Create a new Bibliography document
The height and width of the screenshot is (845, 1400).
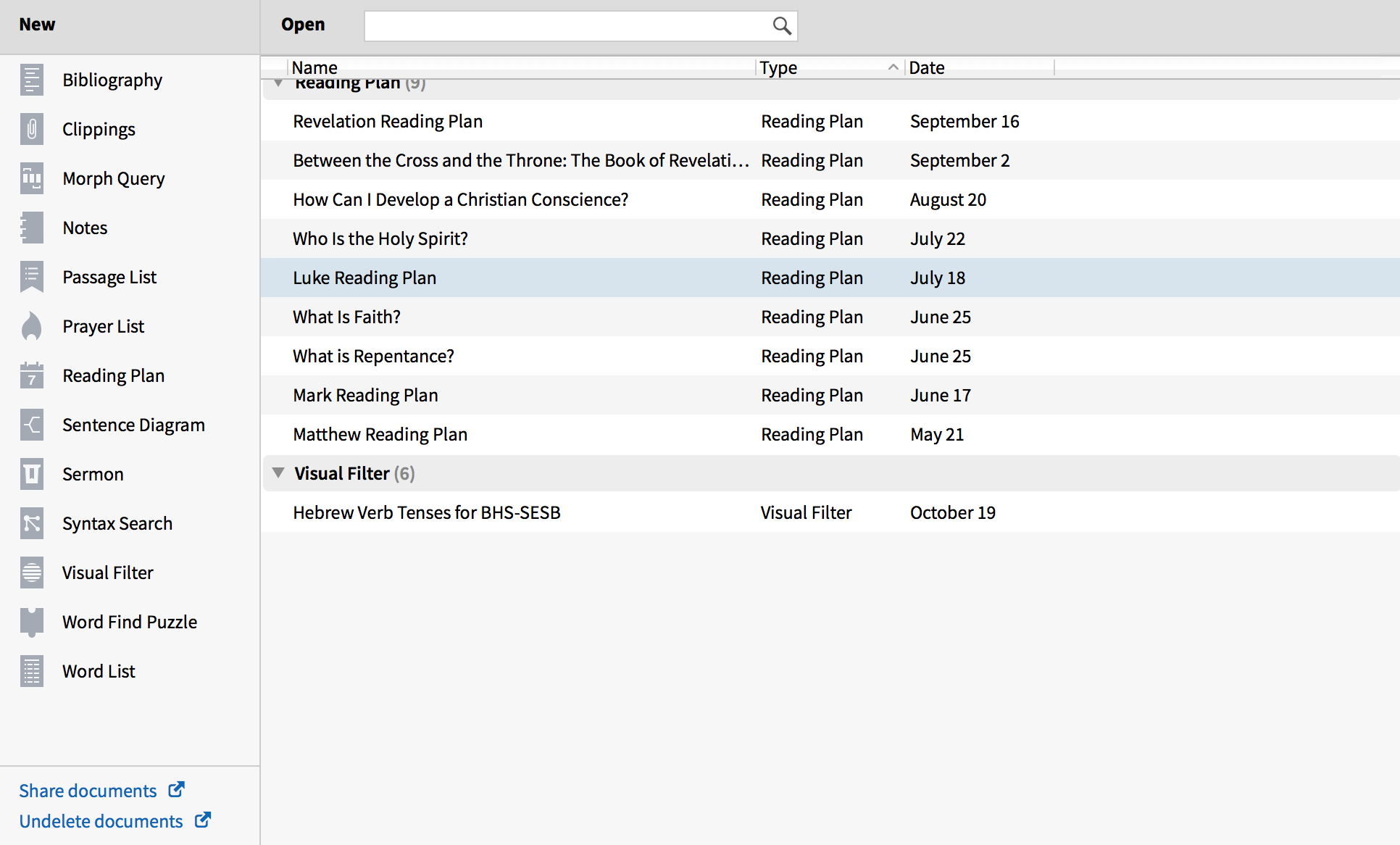tap(112, 80)
